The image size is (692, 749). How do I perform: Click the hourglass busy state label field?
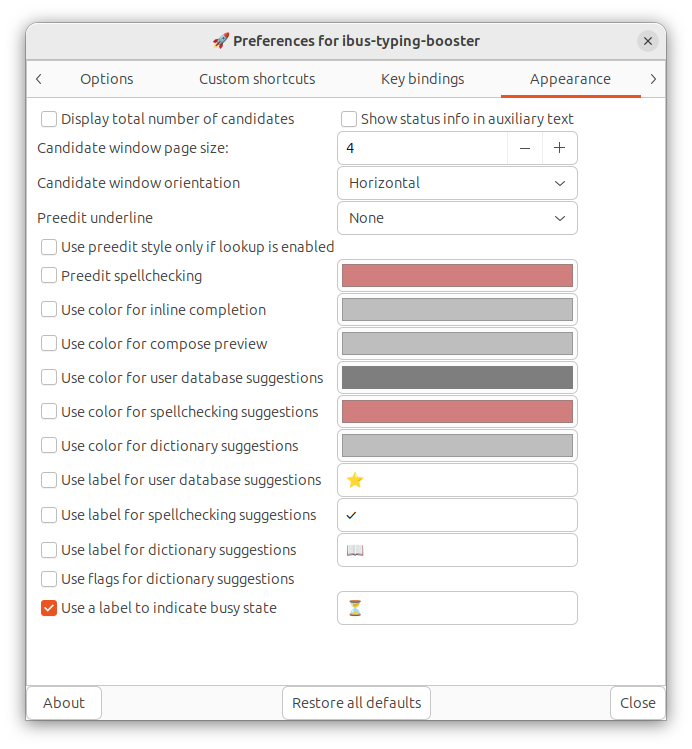pyautogui.click(x=457, y=608)
